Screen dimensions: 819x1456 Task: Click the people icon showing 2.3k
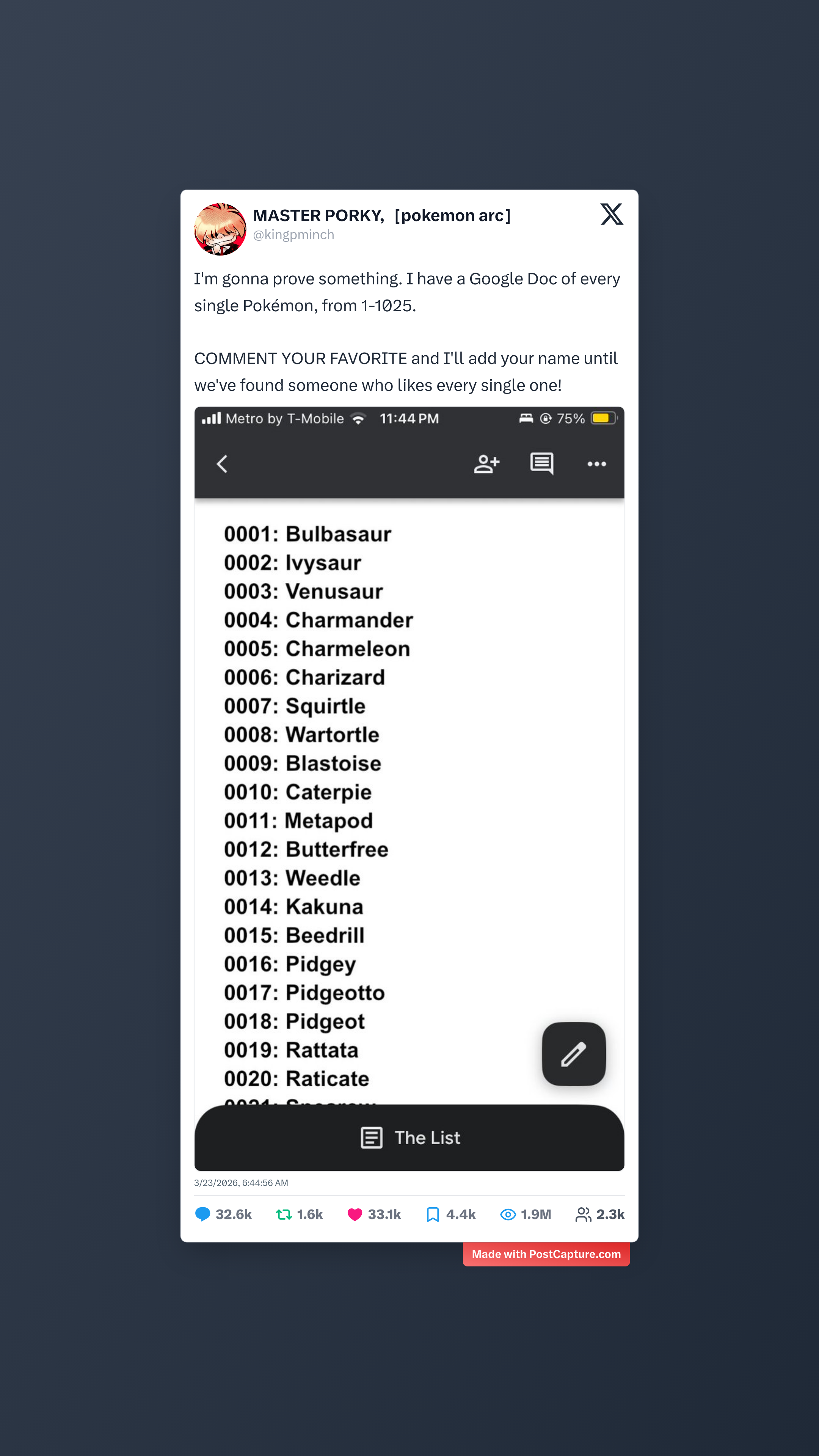(583, 1214)
